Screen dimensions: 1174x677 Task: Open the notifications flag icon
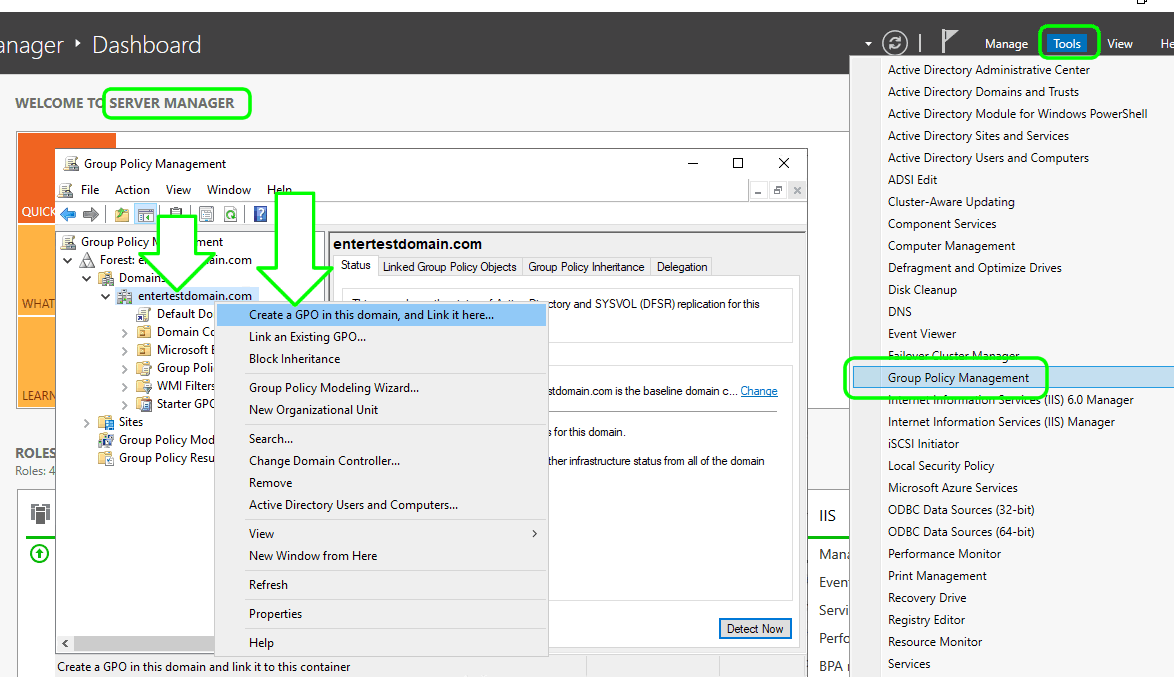[x=949, y=42]
